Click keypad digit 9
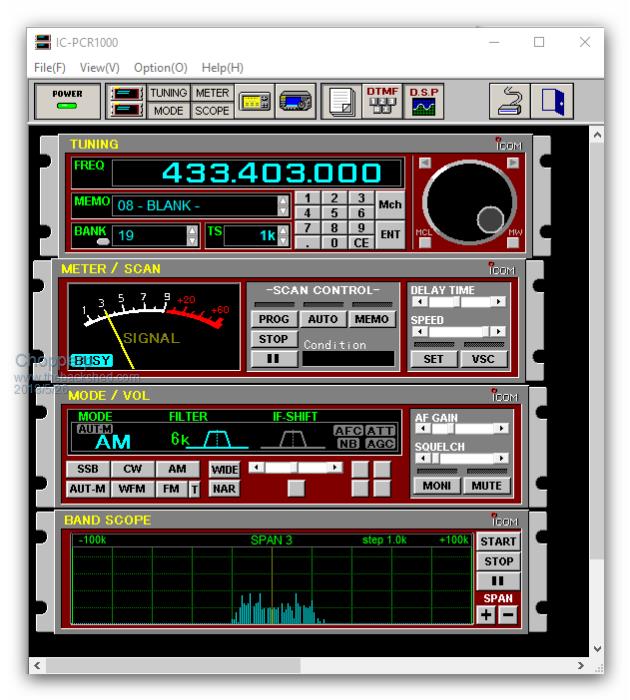 361,228
